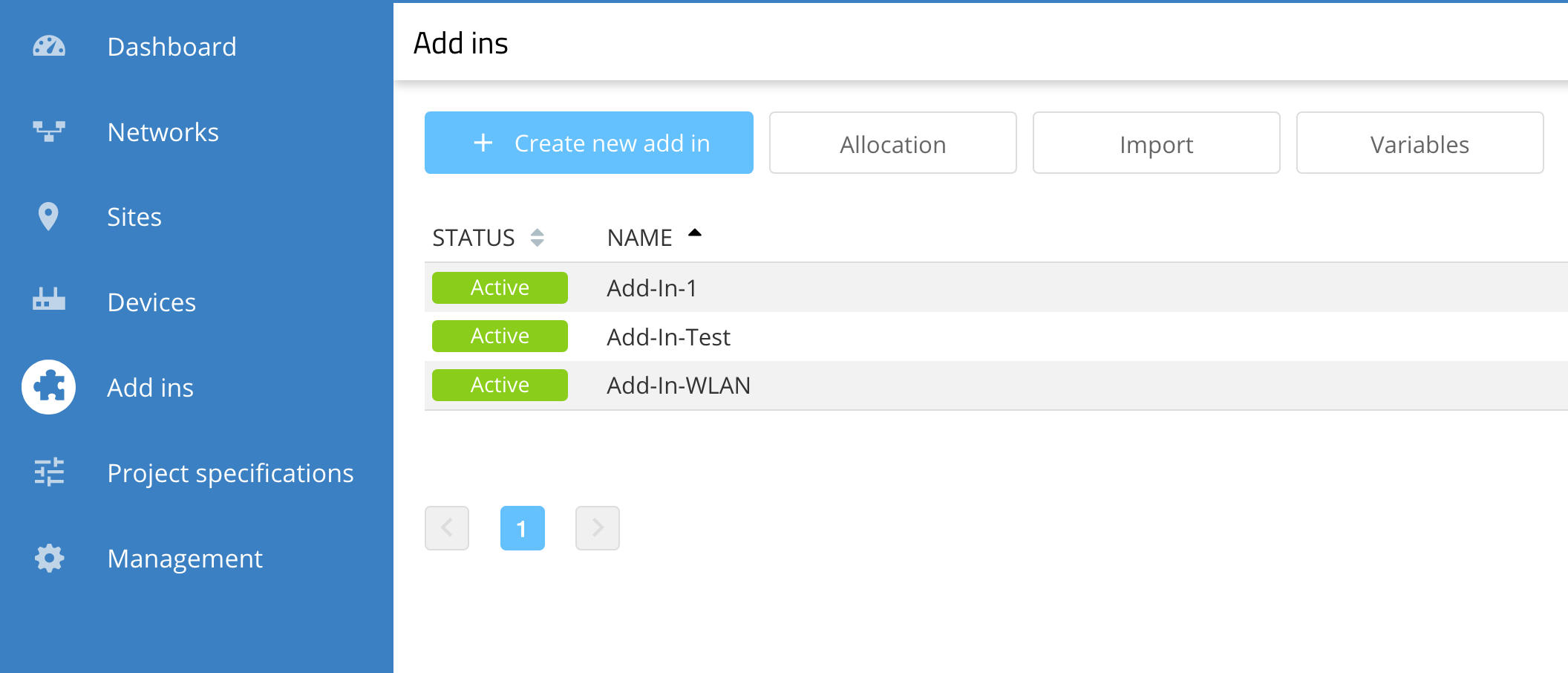This screenshot has width=1568, height=673.
Task: Click the Project specifications sliders icon
Action: pos(49,472)
